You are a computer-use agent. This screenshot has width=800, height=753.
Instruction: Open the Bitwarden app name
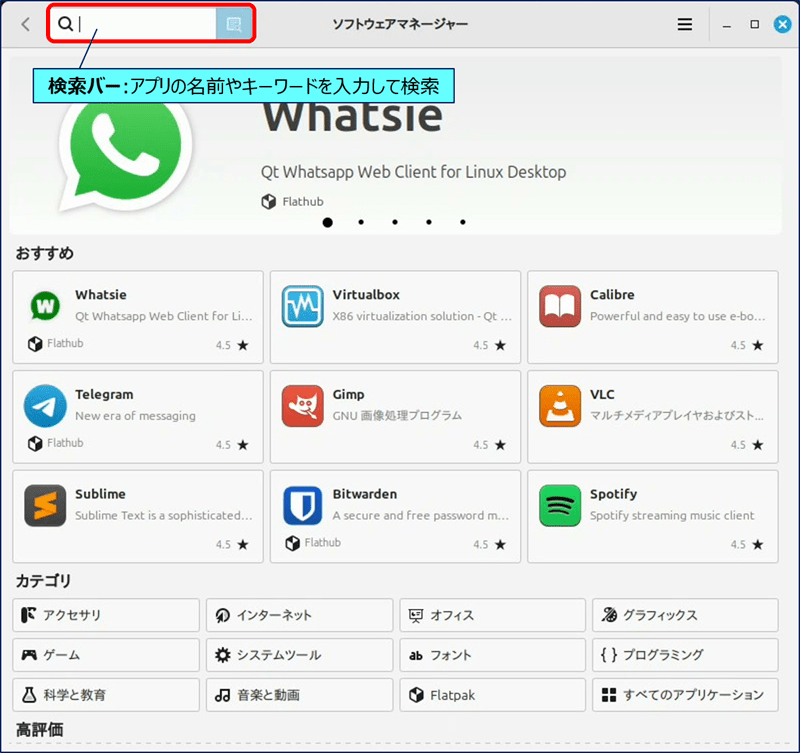(365, 494)
